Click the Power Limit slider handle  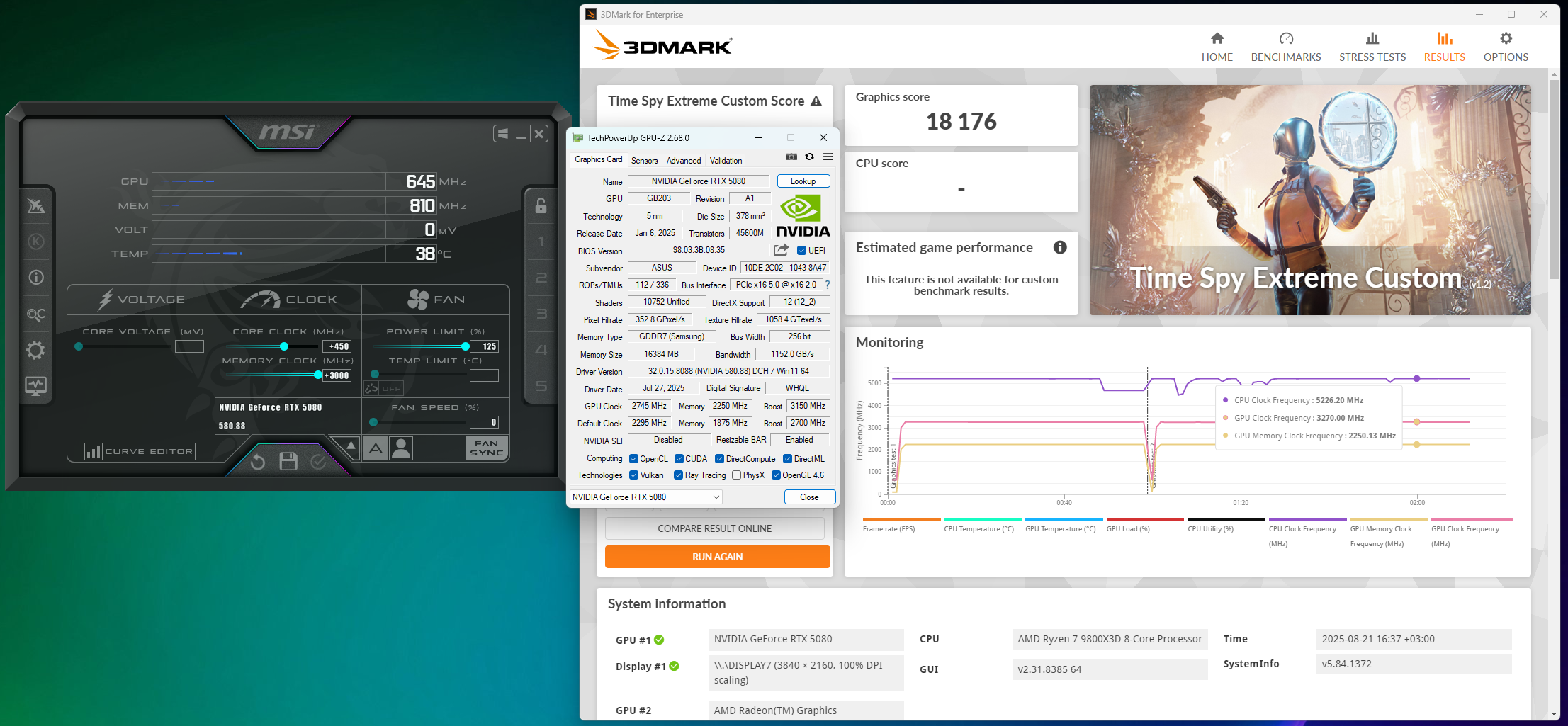tap(466, 346)
